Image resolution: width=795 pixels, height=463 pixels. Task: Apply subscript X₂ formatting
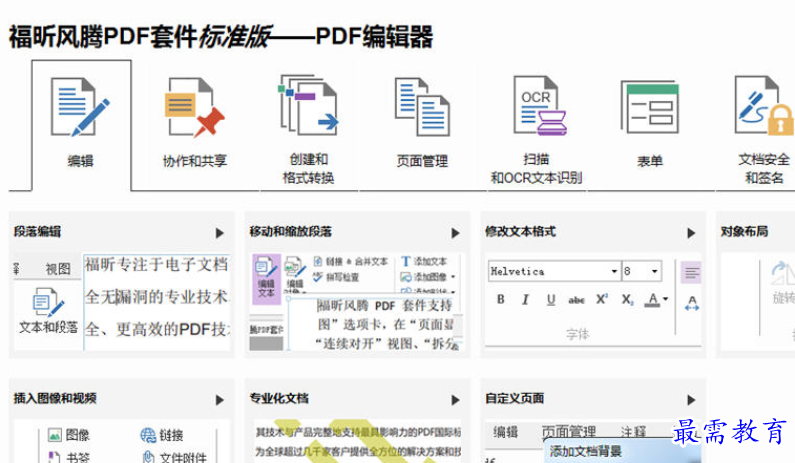(627, 300)
